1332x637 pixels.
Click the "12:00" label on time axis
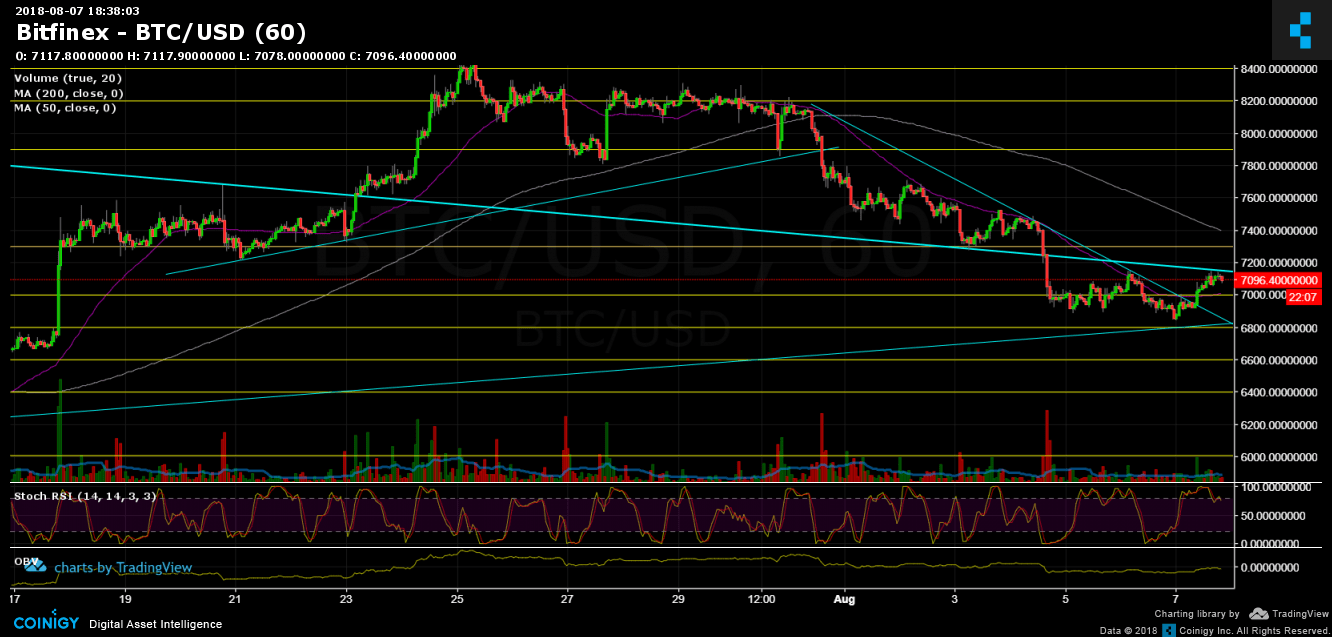point(763,601)
